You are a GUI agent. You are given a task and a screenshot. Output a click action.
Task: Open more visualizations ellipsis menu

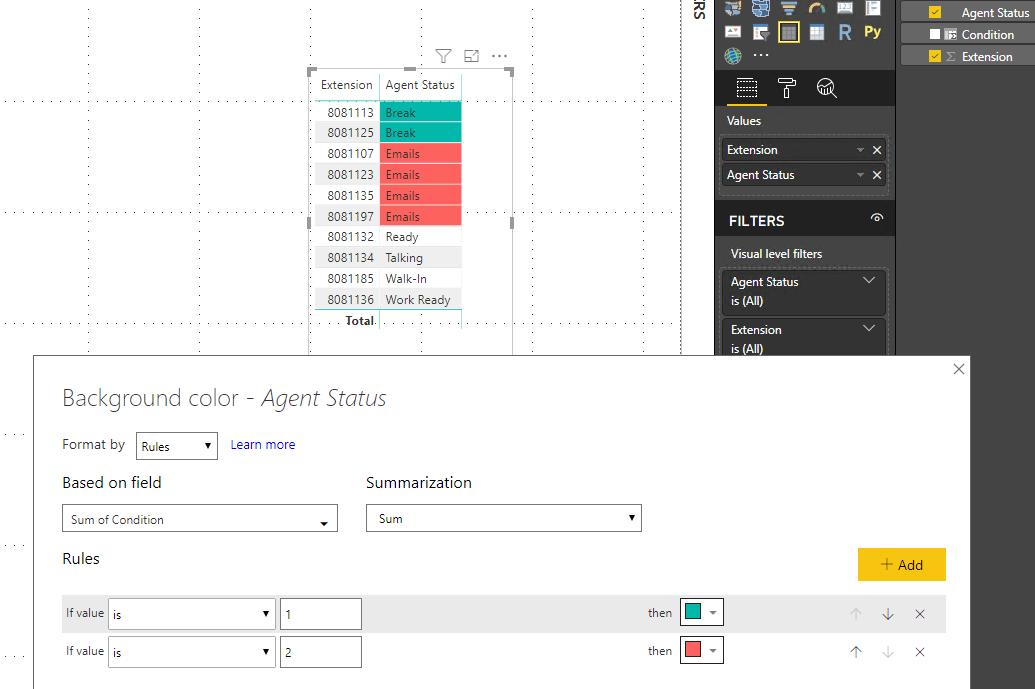pos(760,55)
